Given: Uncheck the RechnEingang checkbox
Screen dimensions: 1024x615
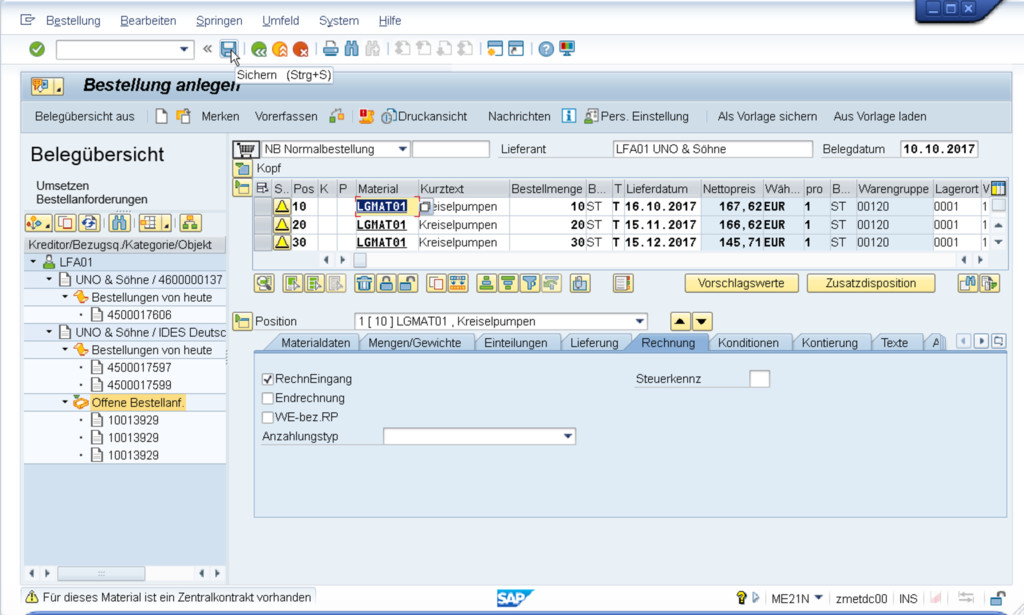Looking at the screenshot, I should tap(268, 379).
